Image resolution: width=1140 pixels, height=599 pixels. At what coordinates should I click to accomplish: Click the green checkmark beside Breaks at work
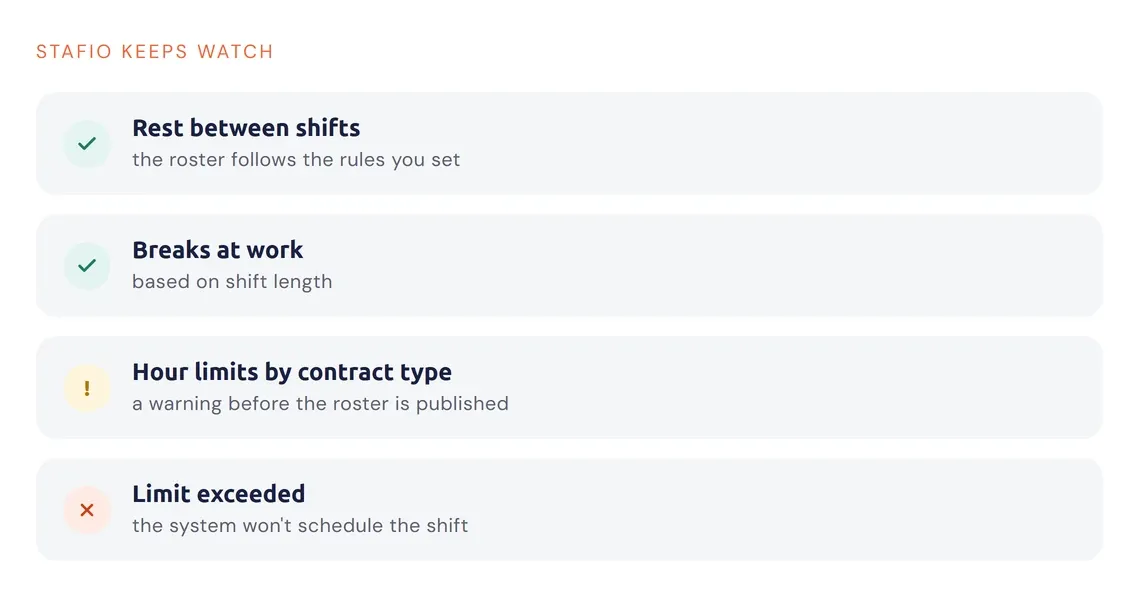pyautogui.click(x=87, y=266)
